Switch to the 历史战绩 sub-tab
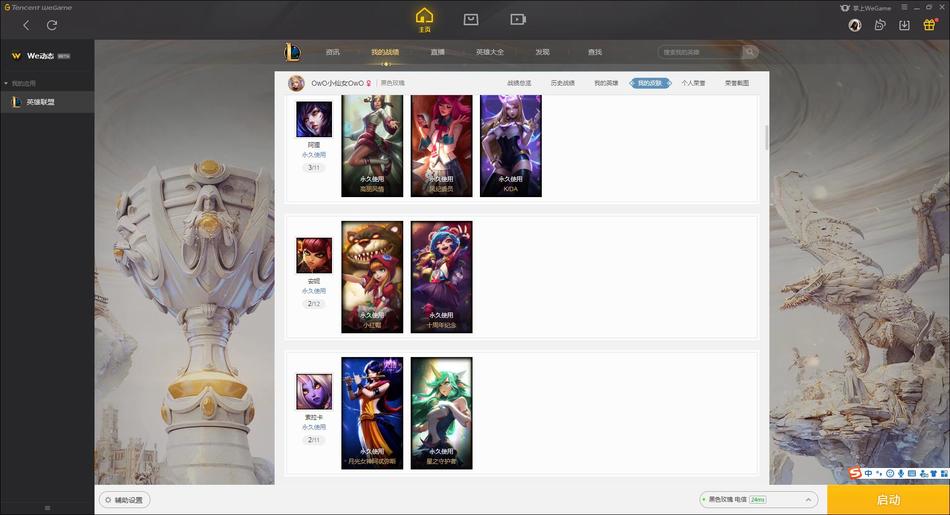 click(563, 83)
